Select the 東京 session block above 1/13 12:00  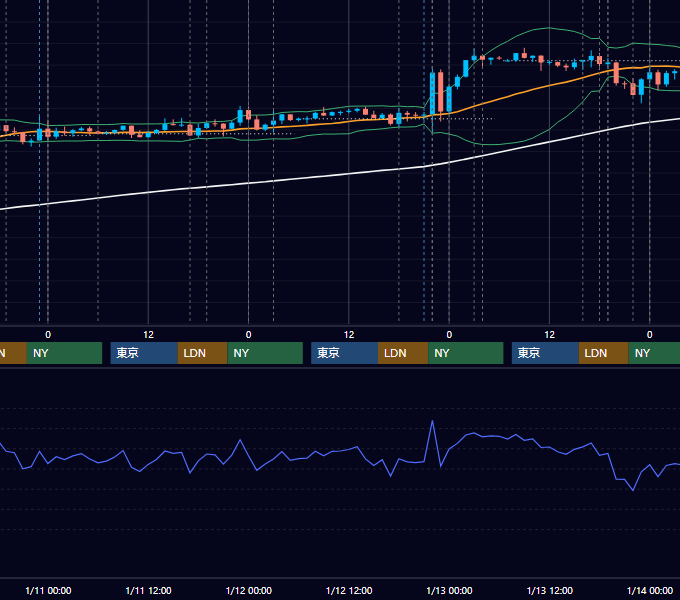pos(545,353)
